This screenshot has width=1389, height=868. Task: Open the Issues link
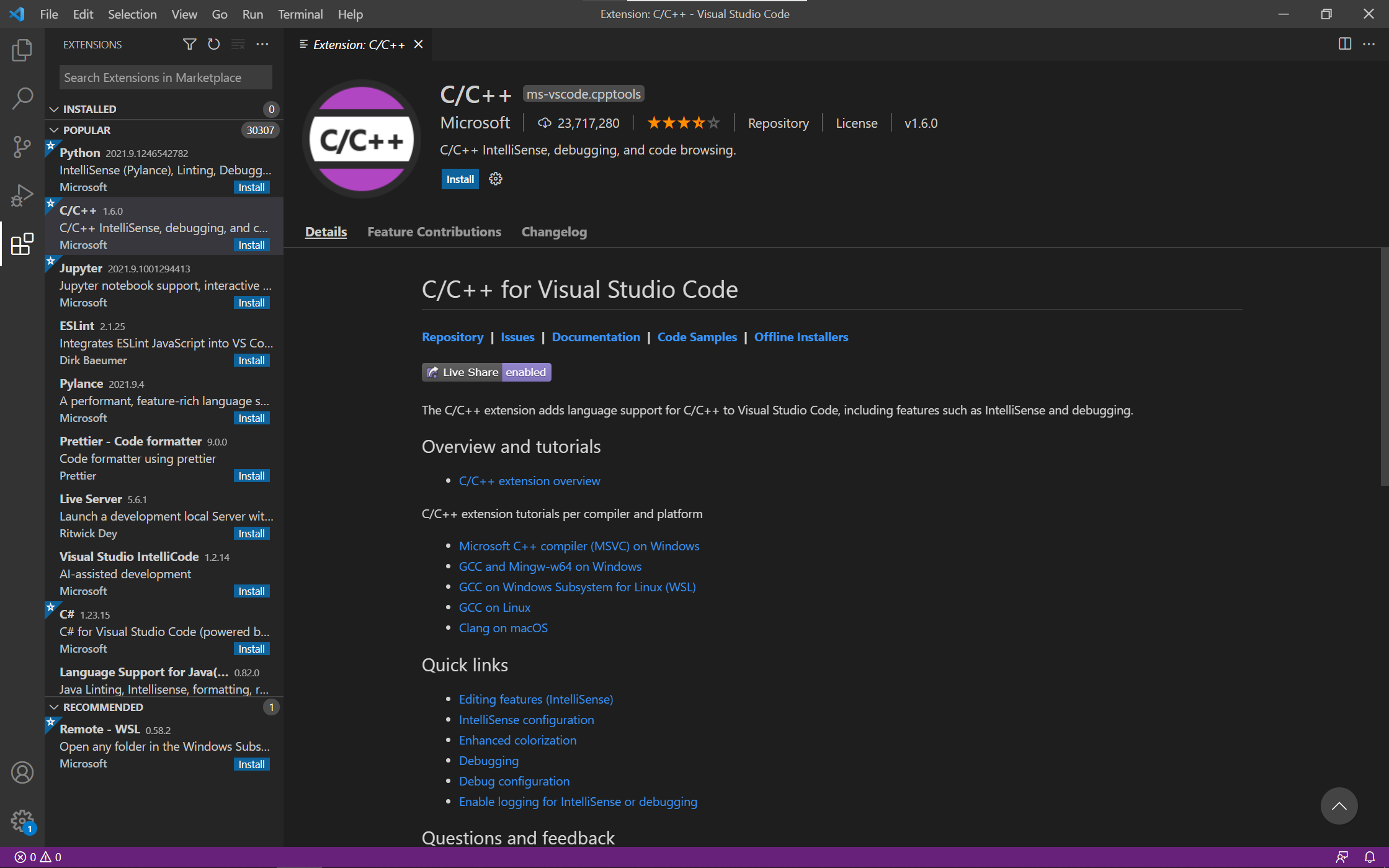tap(517, 337)
